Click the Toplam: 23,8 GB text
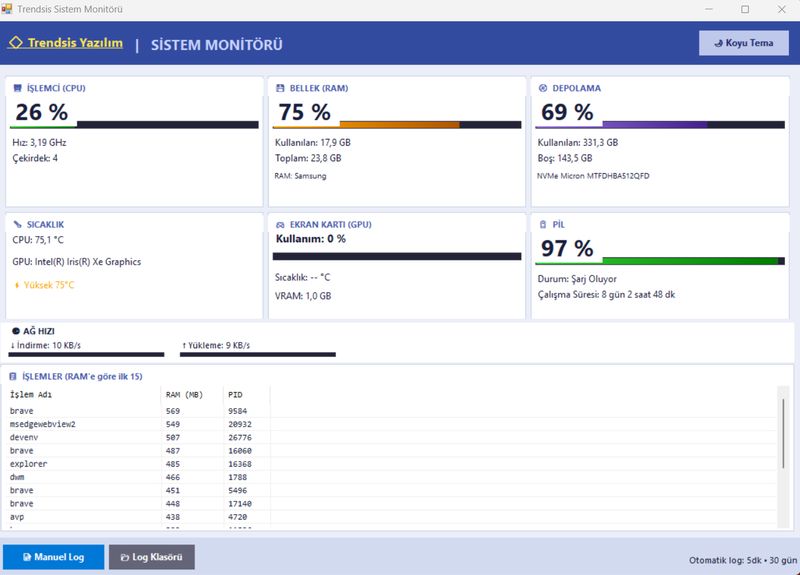The height and width of the screenshot is (575, 800). pyautogui.click(x=308, y=158)
